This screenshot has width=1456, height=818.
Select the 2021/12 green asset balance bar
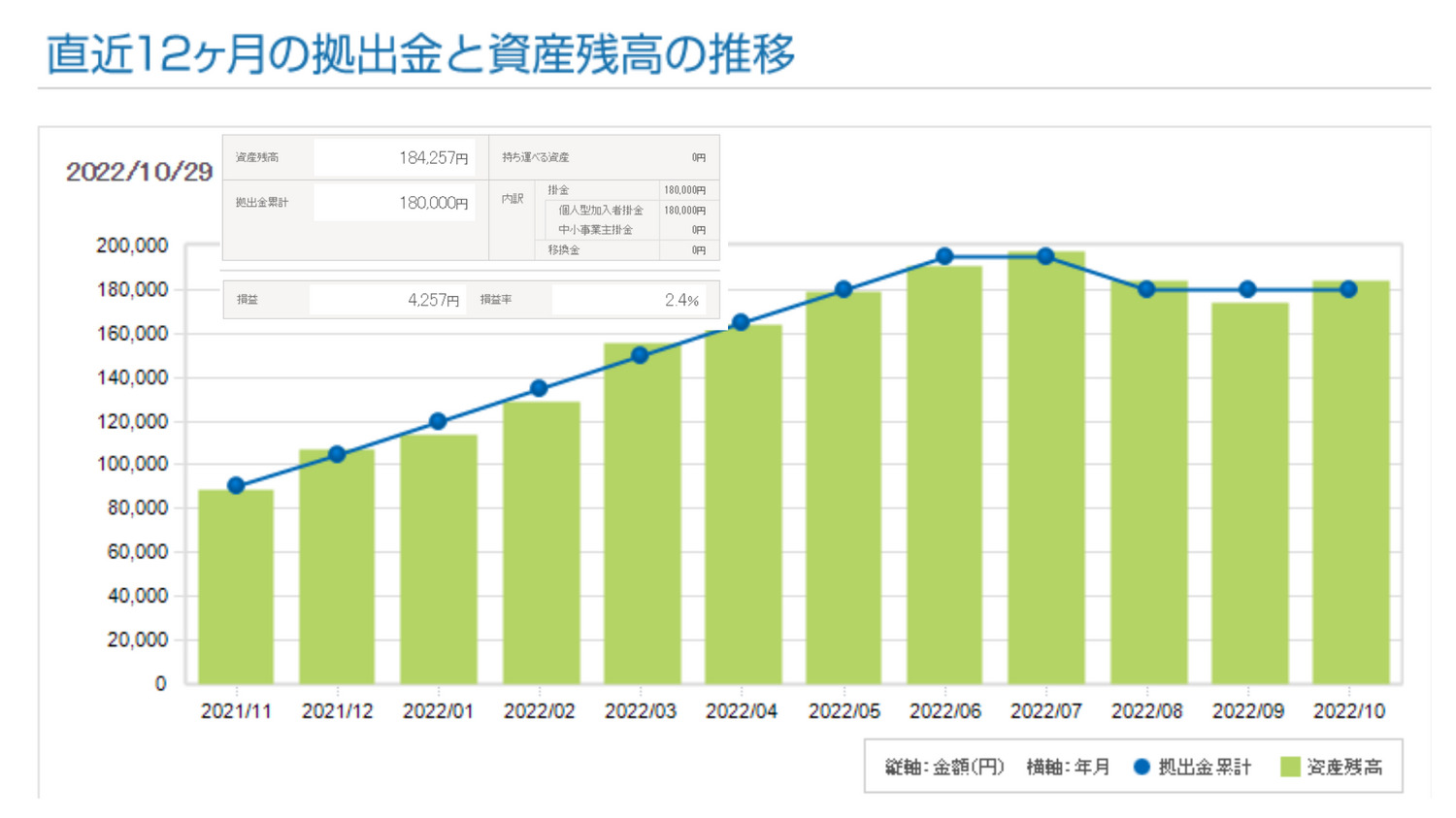337,567
